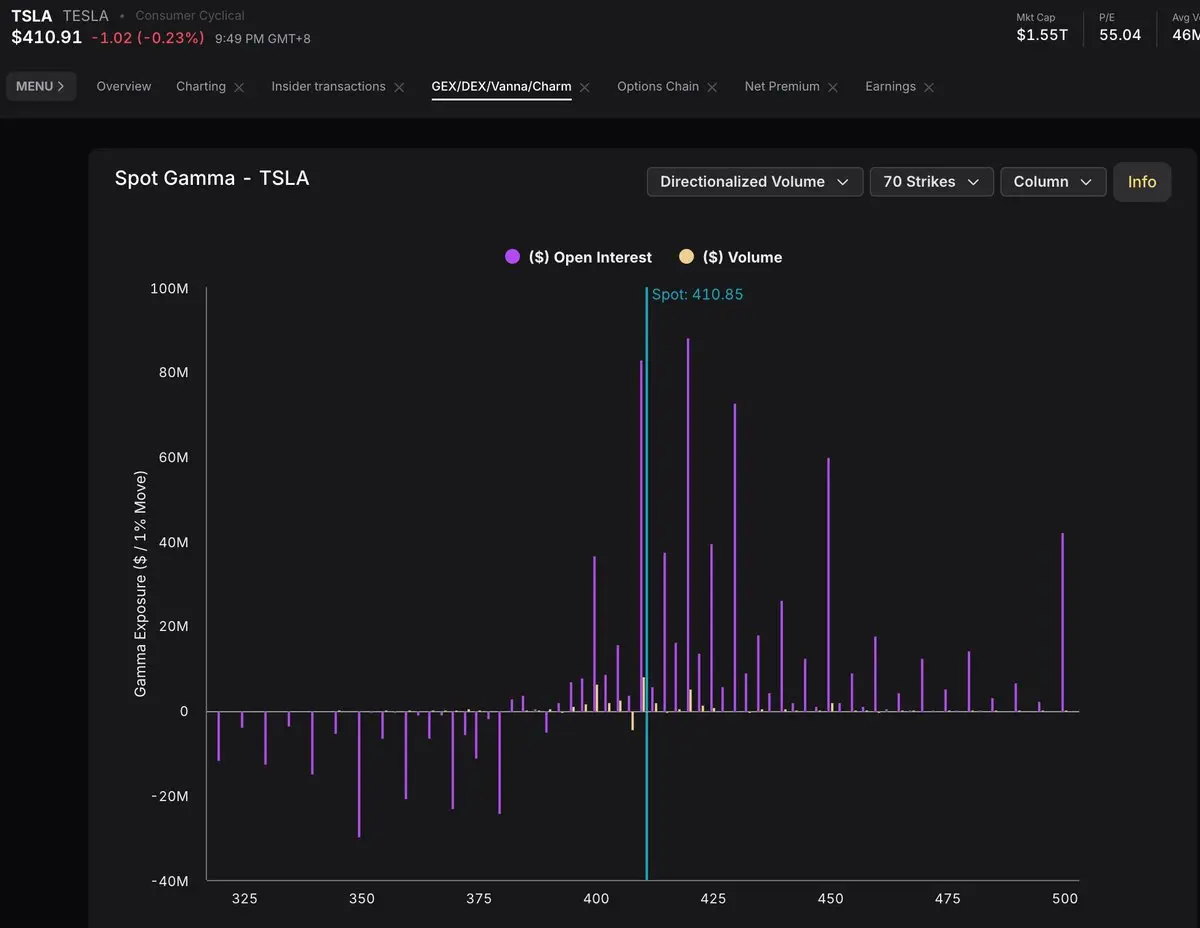Click the Info button

tap(1142, 182)
